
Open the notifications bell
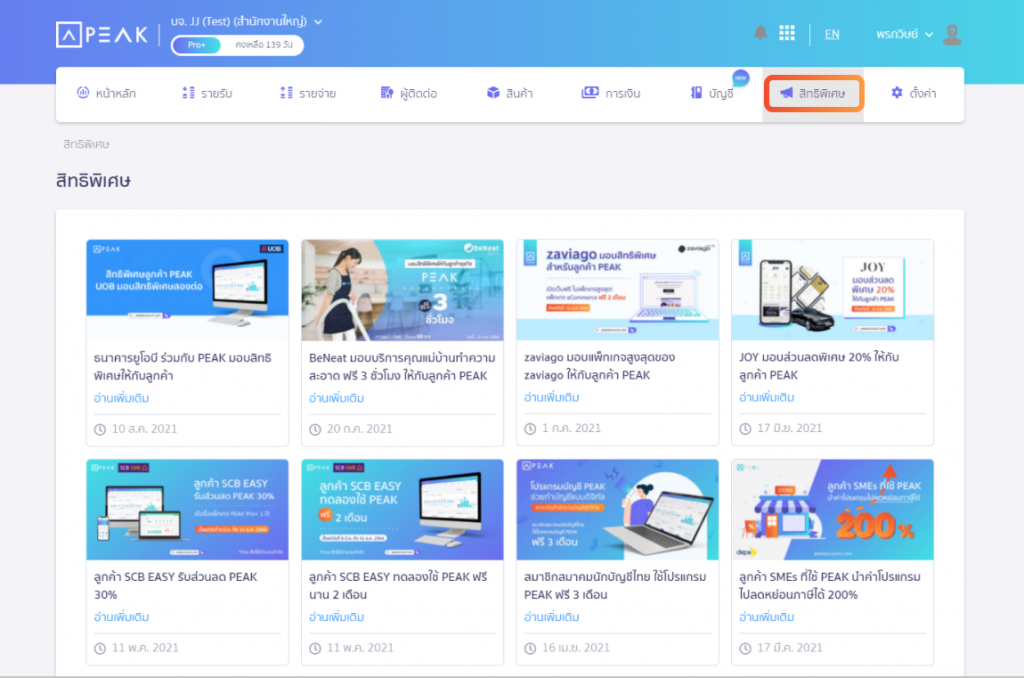pos(760,33)
